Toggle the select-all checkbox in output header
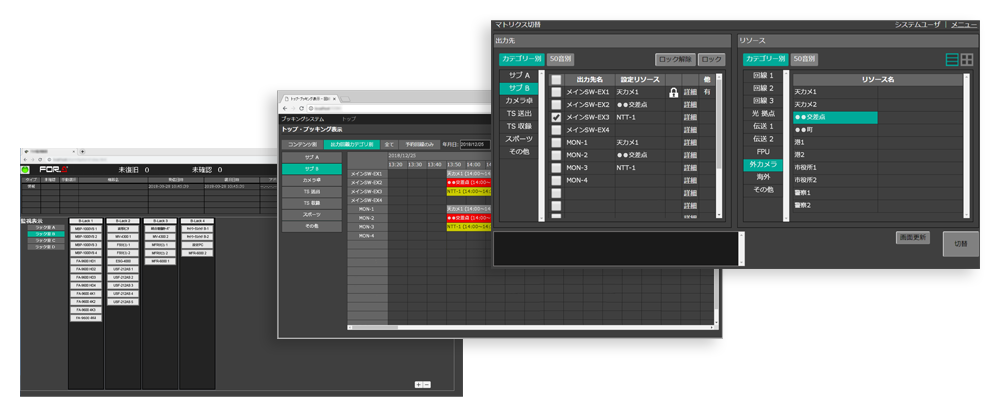The width and height of the screenshot is (1000, 417). click(556, 79)
